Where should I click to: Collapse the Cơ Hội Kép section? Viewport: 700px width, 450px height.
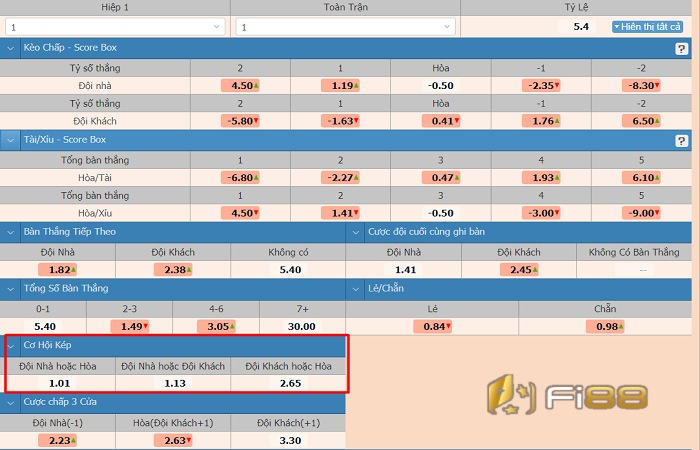10,346
